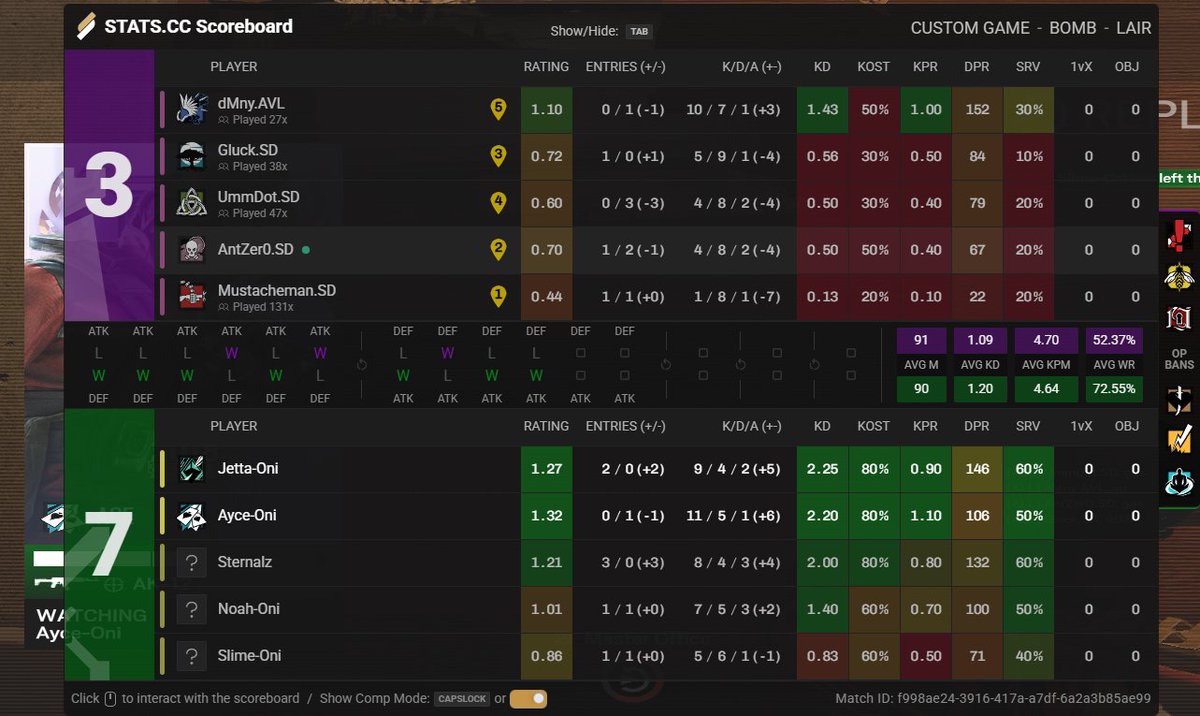Click the 'Played 38x' text under Gluck.SD

coord(260,167)
